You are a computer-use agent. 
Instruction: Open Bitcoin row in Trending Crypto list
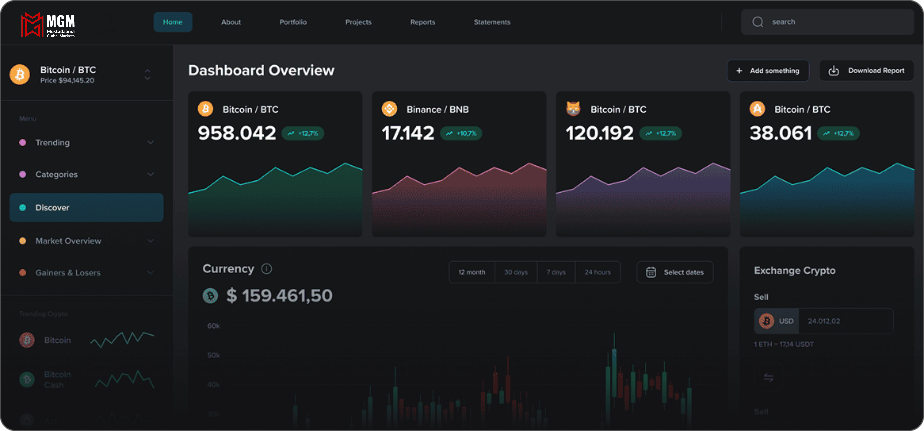tap(87, 340)
